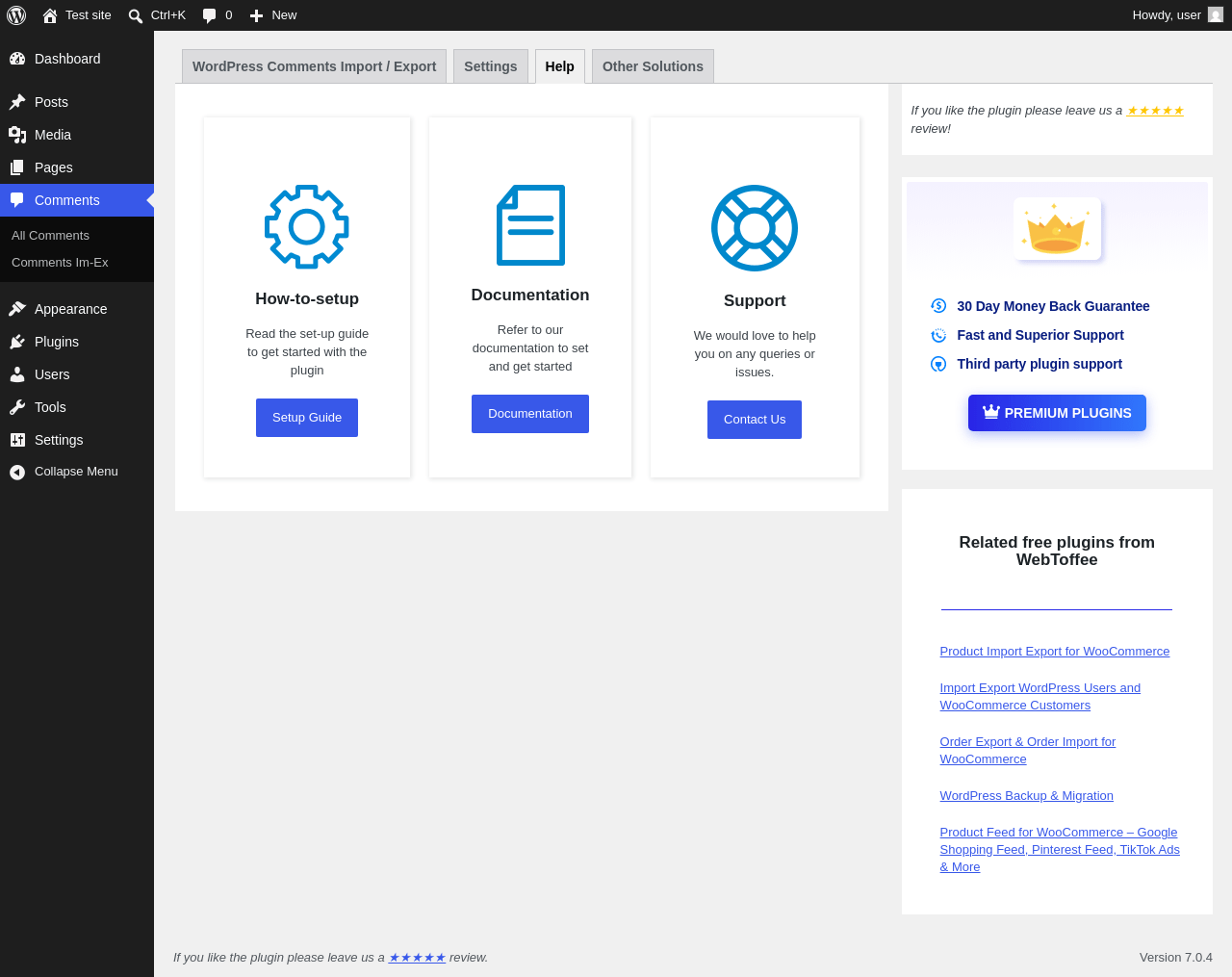Click the New plus icon in admin bar
Screen dimensions: 1232x977
pos(256,15)
